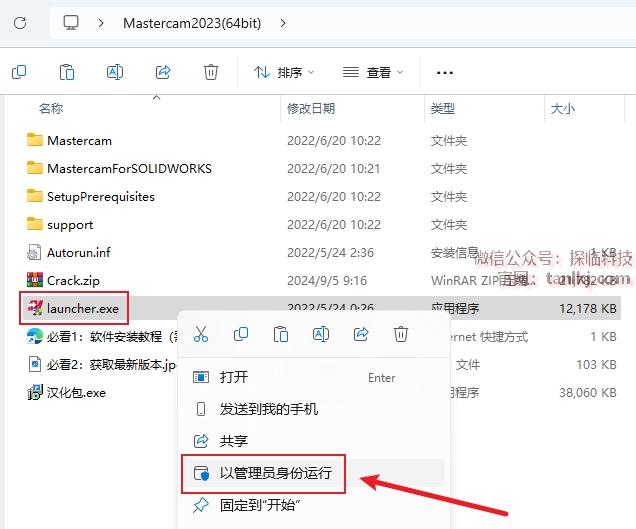636x529 pixels.
Task: Click the context menu Paste icon
Action: [x=281, y=335]
